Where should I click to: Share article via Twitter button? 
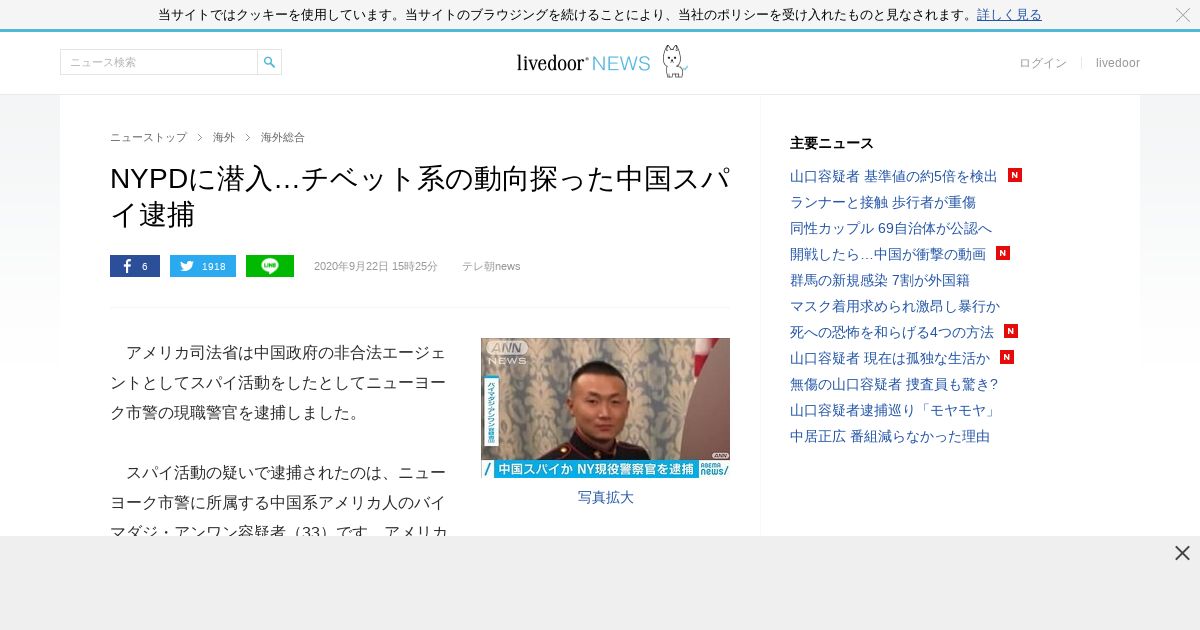[203, 266]
